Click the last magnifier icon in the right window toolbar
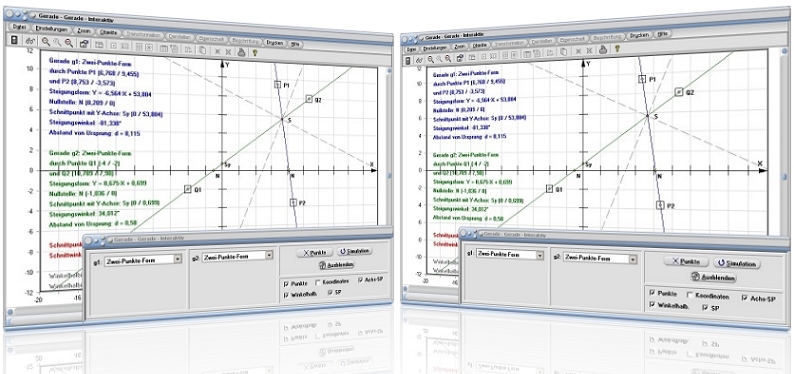The image size is (794, 374). pos(449,58)
